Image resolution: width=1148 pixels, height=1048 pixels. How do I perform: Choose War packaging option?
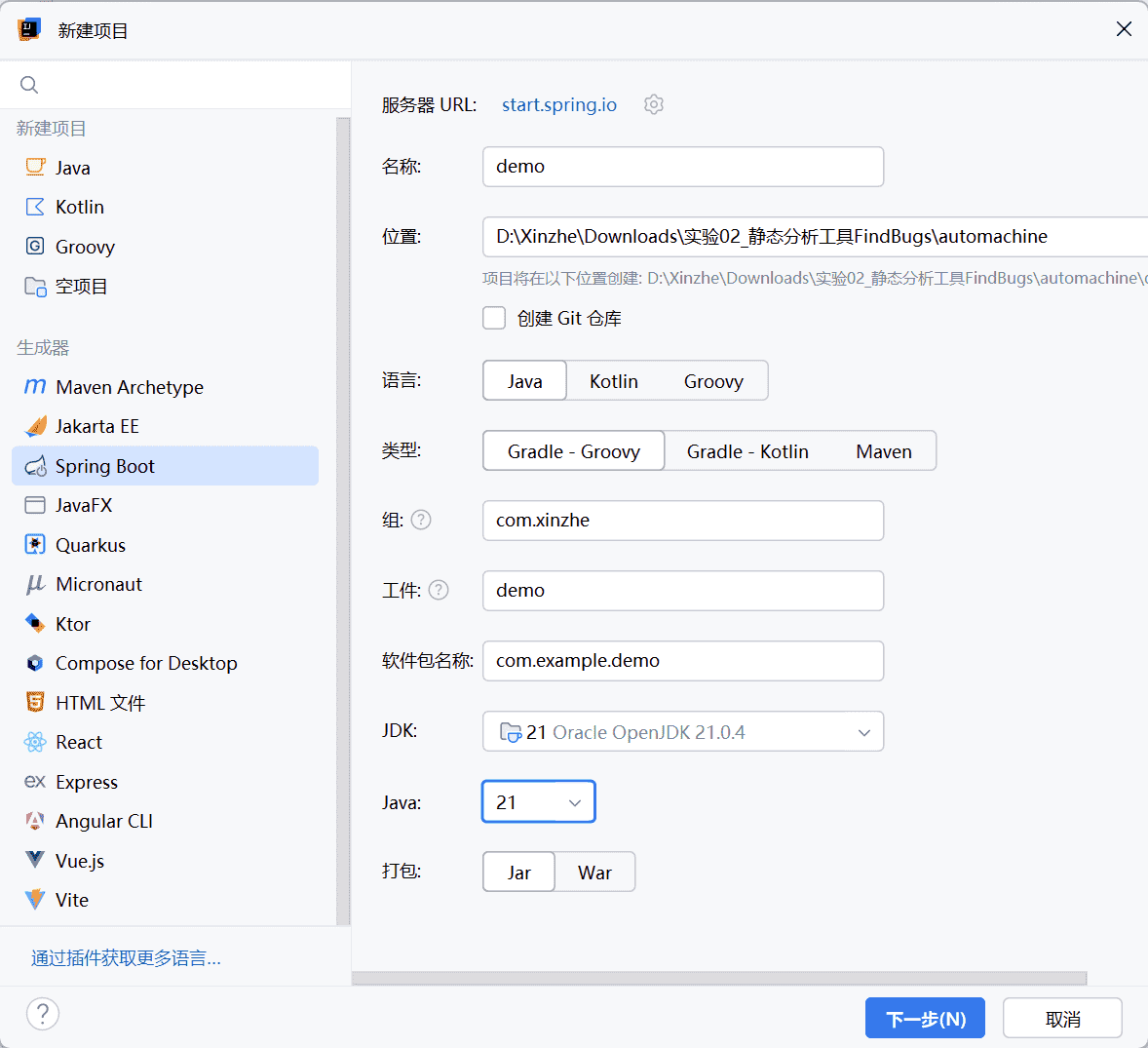[x=594, y=873]
